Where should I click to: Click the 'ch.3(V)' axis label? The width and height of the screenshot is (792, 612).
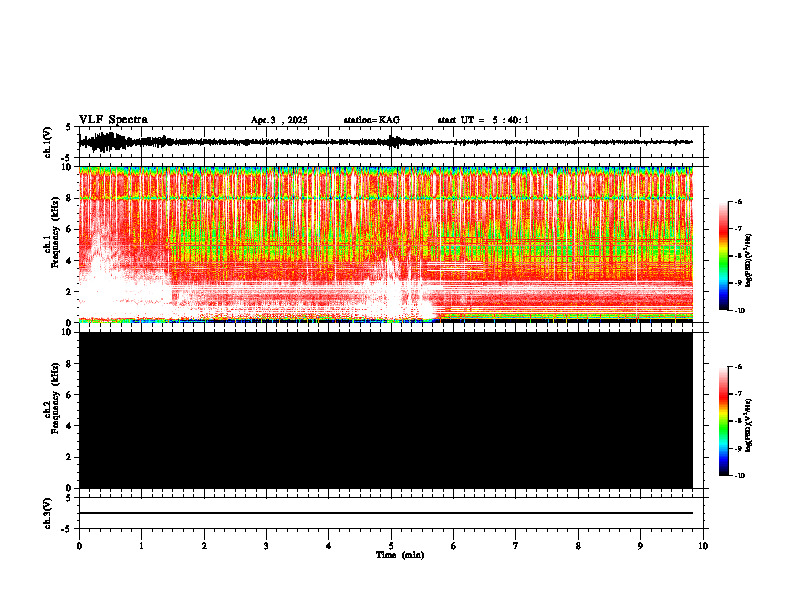pyautogui.click(x=48, y=513)
